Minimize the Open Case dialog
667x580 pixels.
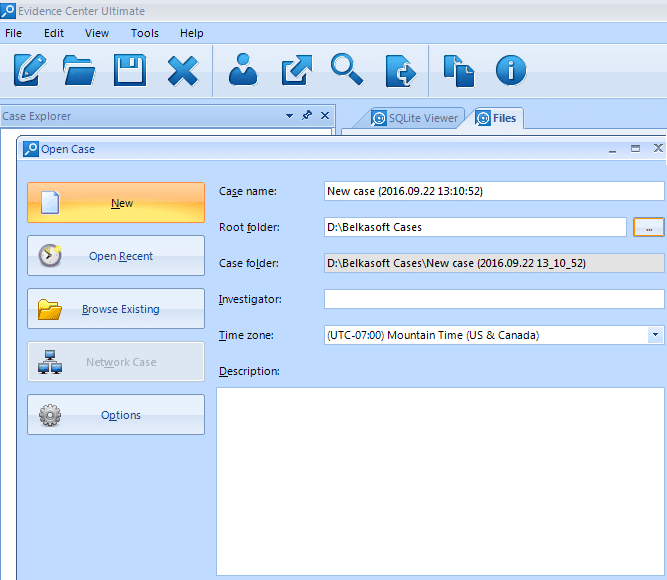[x=613, y=149]
